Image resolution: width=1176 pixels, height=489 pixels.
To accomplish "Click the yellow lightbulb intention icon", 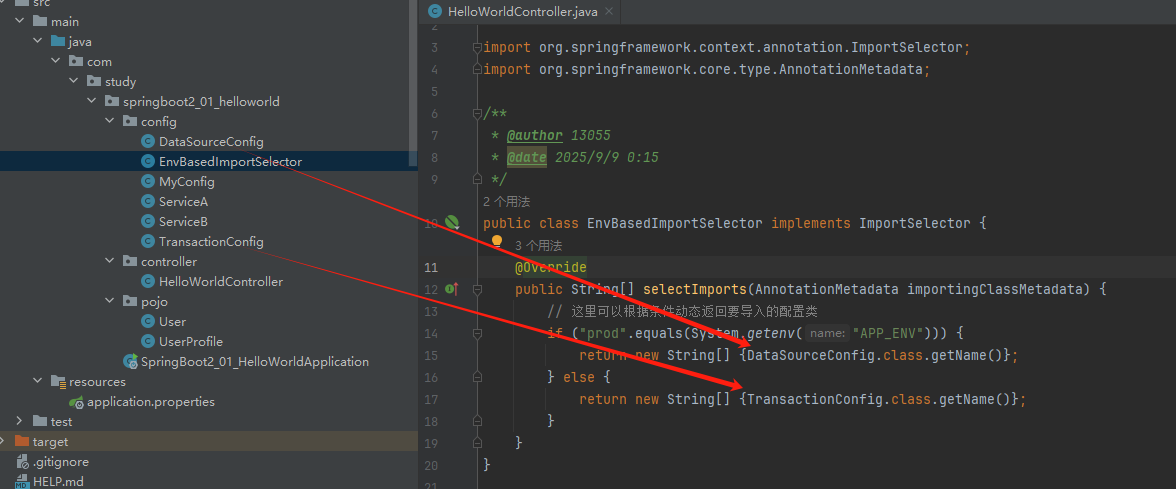I will (x=496, y=242).
